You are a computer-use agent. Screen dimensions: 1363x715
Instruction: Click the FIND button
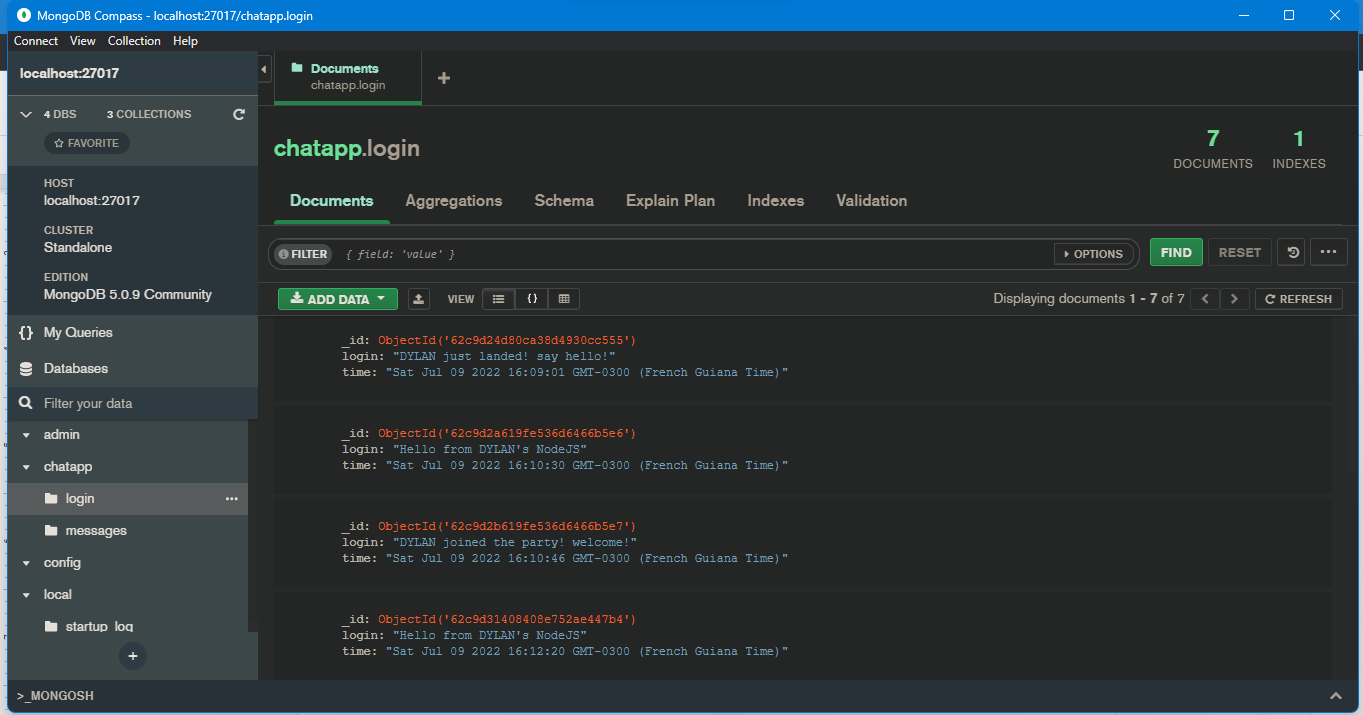tap(1176, 252)
